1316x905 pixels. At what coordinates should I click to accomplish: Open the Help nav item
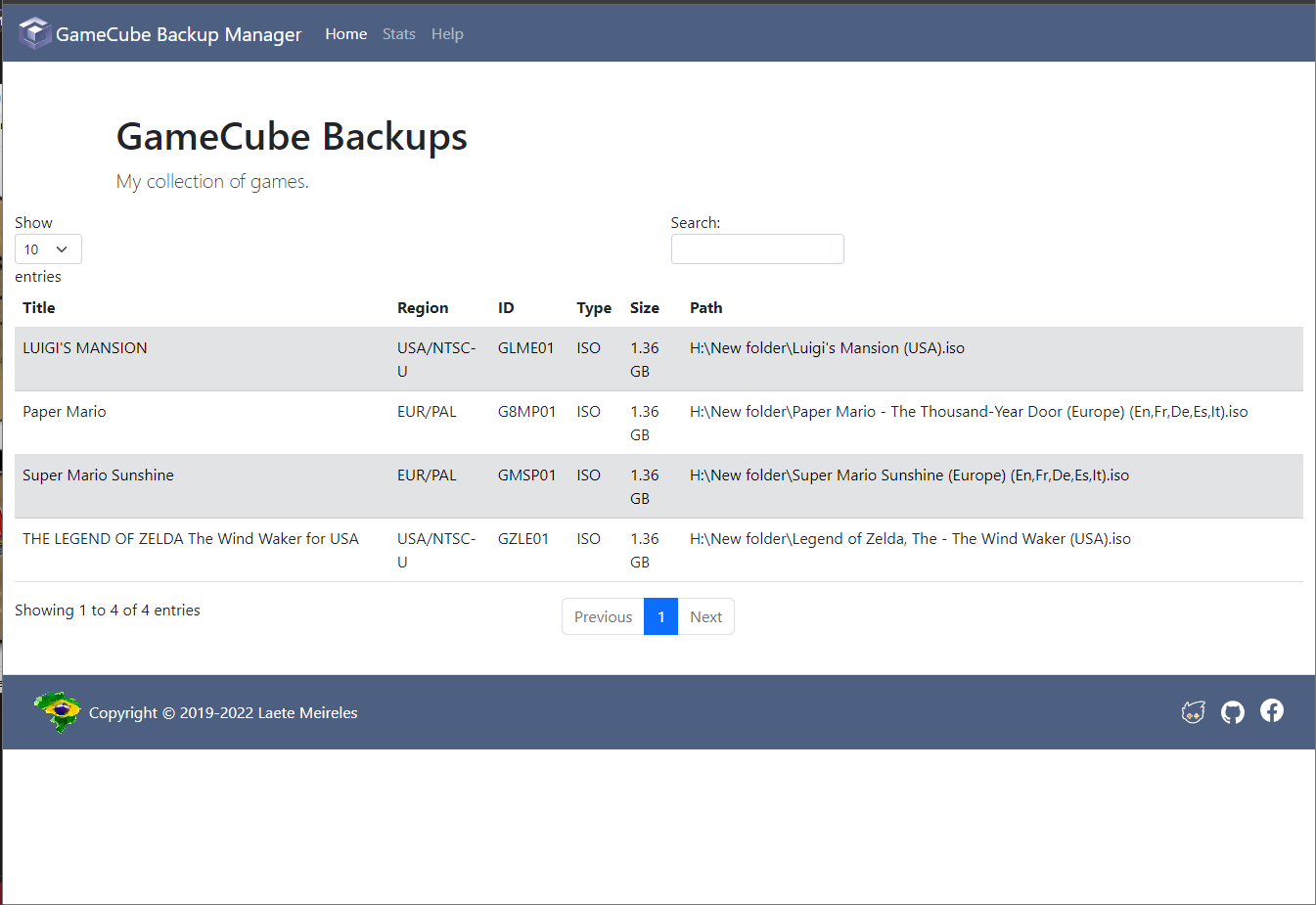coord(447,34)
